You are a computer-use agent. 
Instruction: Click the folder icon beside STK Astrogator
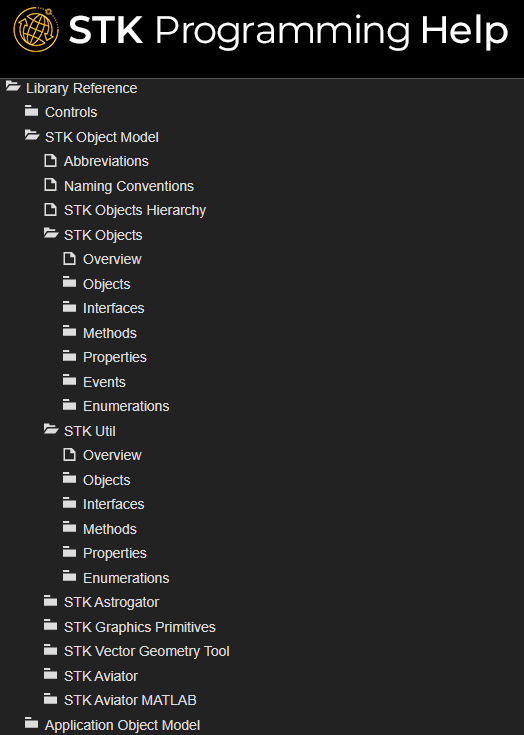tap(50, 601)
